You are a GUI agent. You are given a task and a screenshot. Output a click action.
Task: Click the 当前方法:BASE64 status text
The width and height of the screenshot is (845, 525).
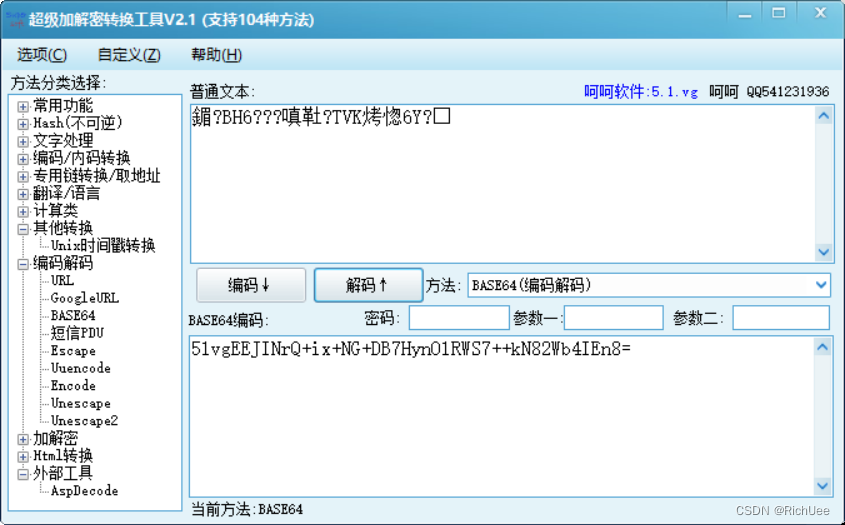pyautogui.click(x=247, y=509)
